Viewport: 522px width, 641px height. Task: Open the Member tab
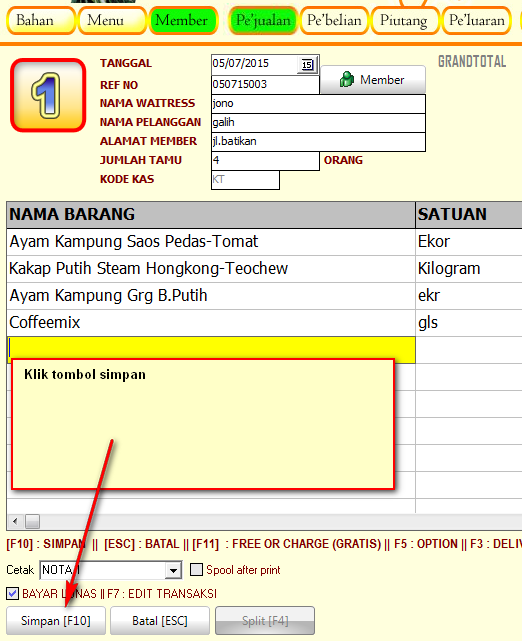(183, 20)
